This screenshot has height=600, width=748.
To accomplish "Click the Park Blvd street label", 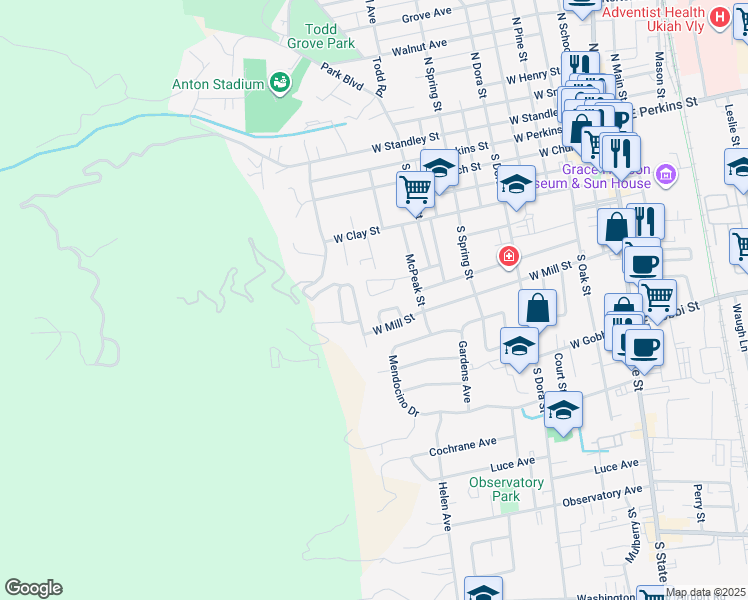I will point(342,76).
